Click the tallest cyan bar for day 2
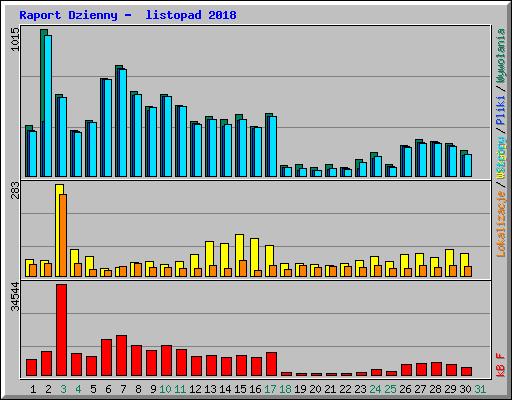The image size is (512, 400). (x=48, y=106)
